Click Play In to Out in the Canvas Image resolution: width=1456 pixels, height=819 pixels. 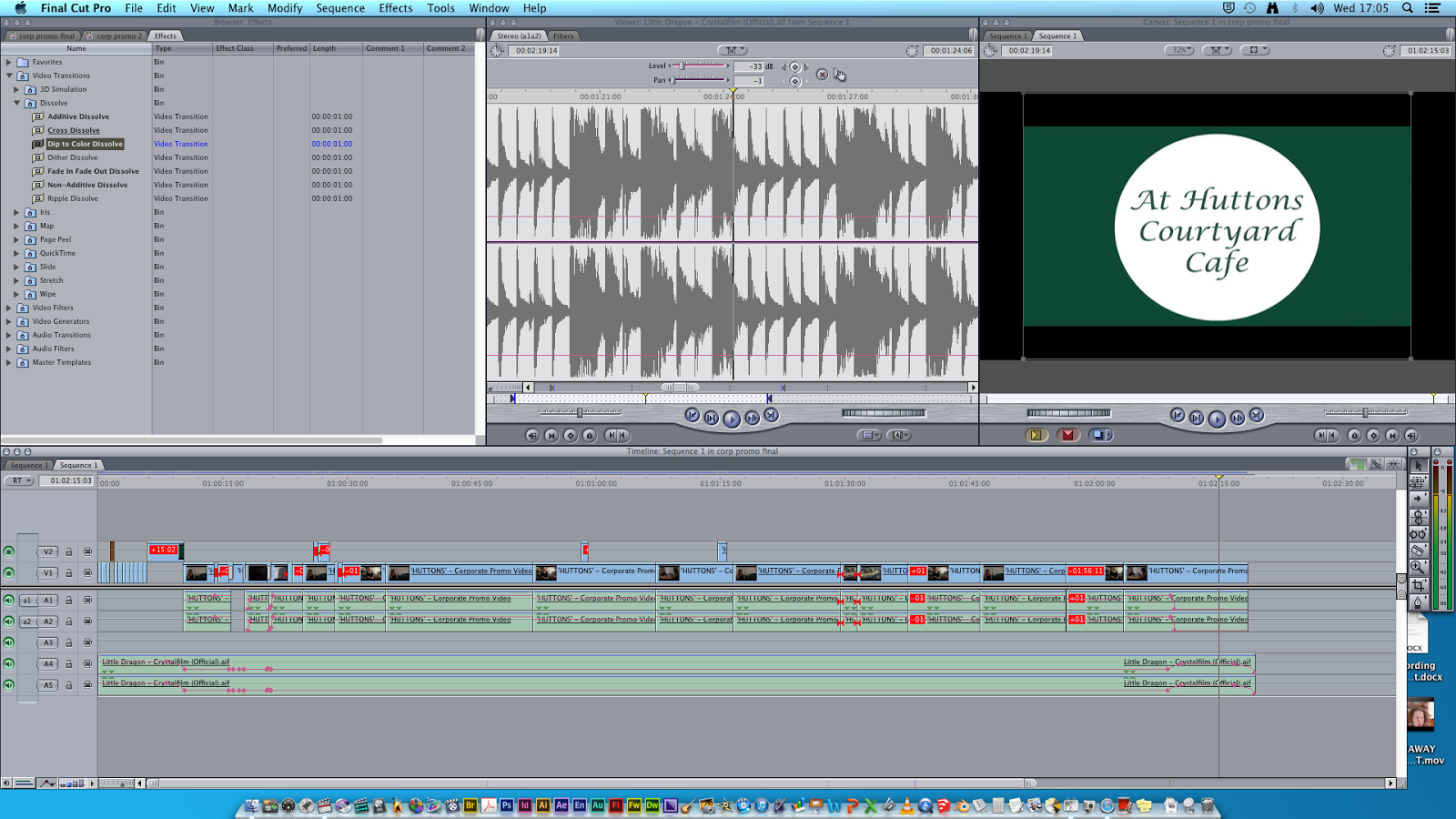click(x=1197, y=418)
